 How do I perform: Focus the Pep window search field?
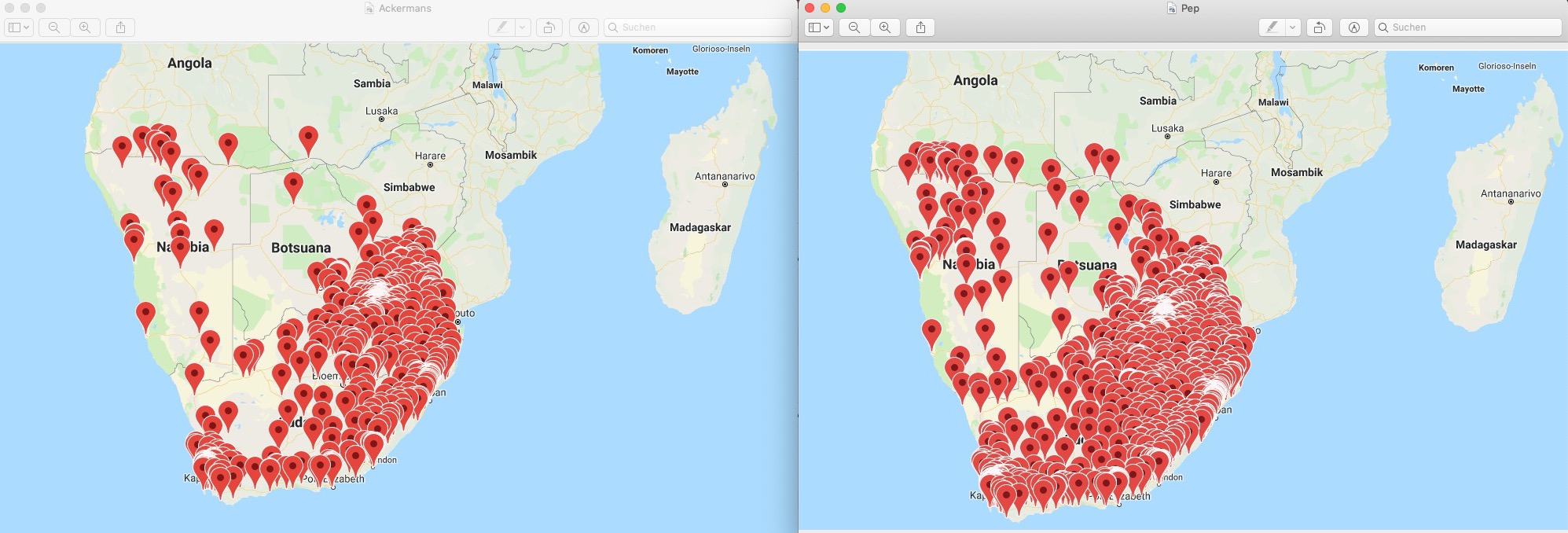pyautogui.click(x=1467, y=28)
